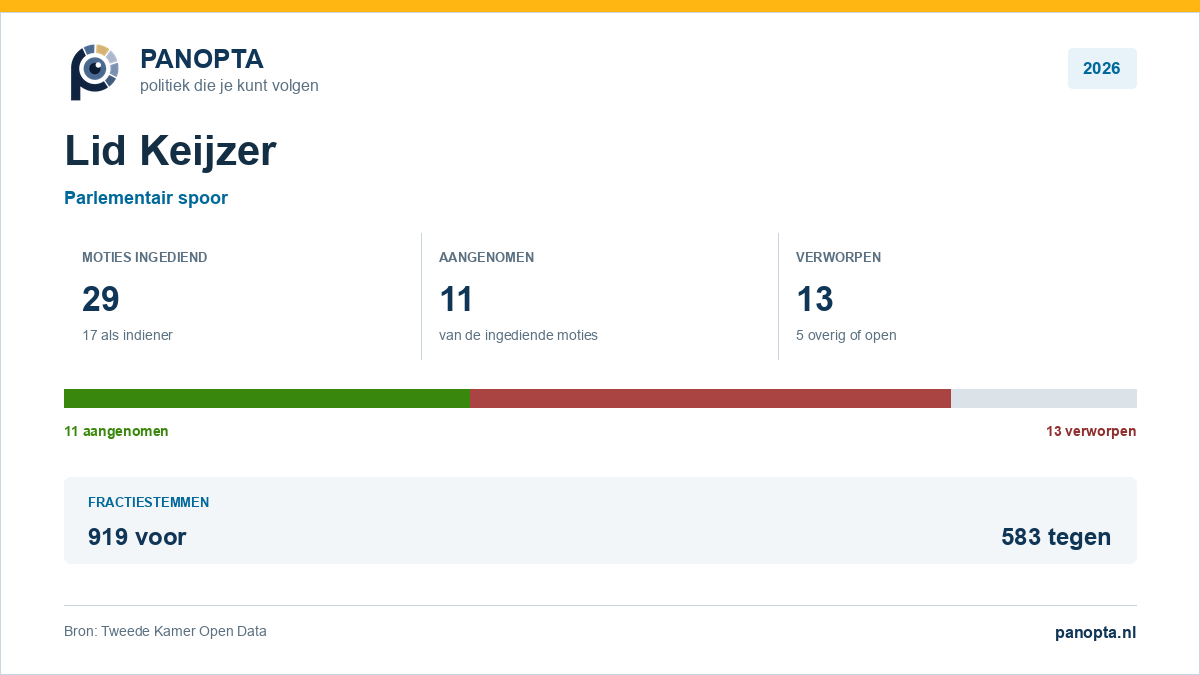
Task: Click the red rejected bar segment
Action: tap(710, 398)
